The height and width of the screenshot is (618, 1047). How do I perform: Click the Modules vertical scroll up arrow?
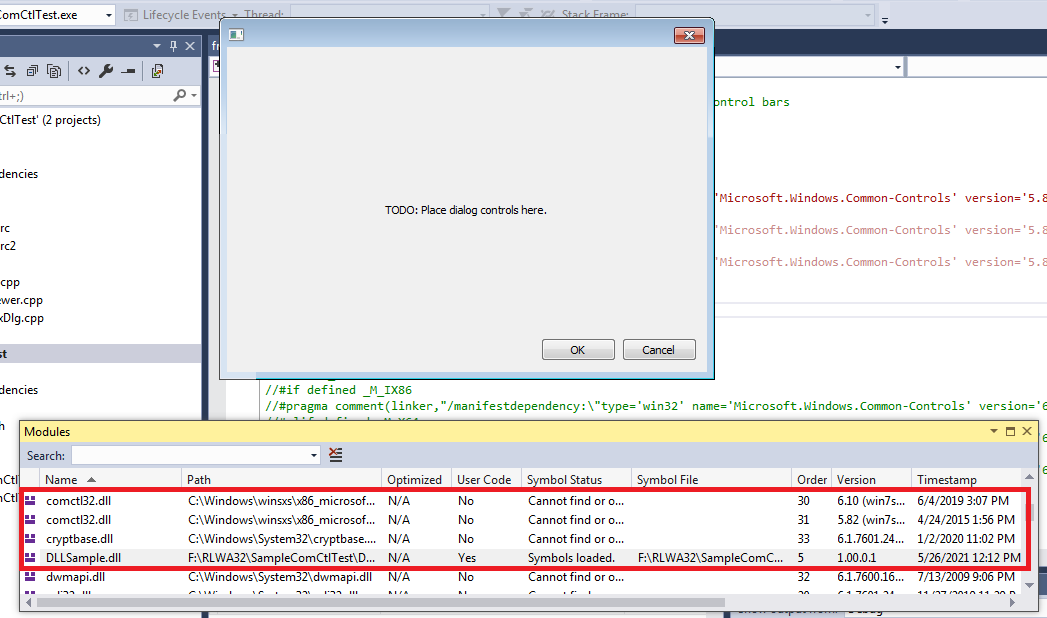[x=1029, y=477]
